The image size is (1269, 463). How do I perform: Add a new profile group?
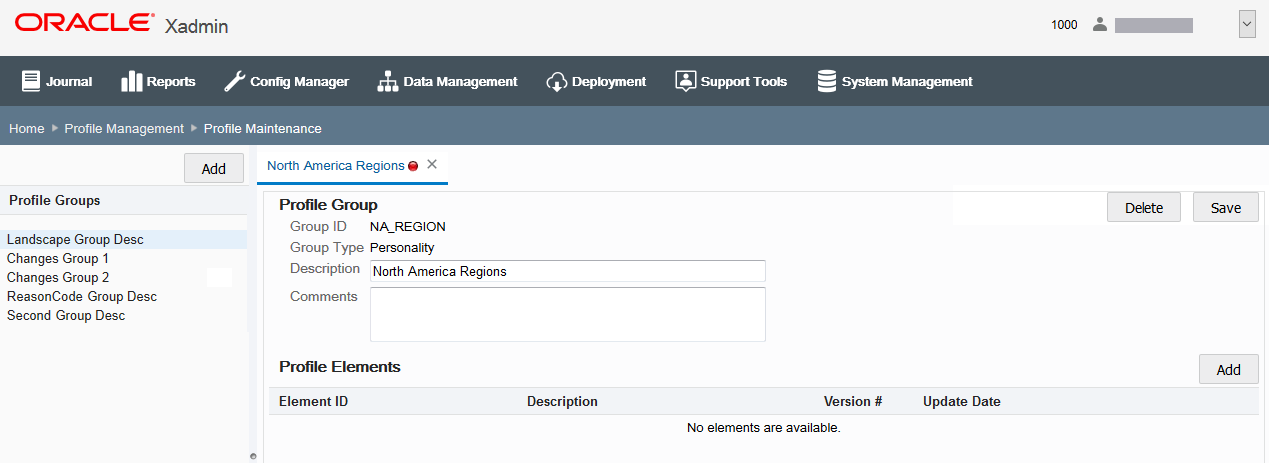pyautogui.click(x=214, y=169)
